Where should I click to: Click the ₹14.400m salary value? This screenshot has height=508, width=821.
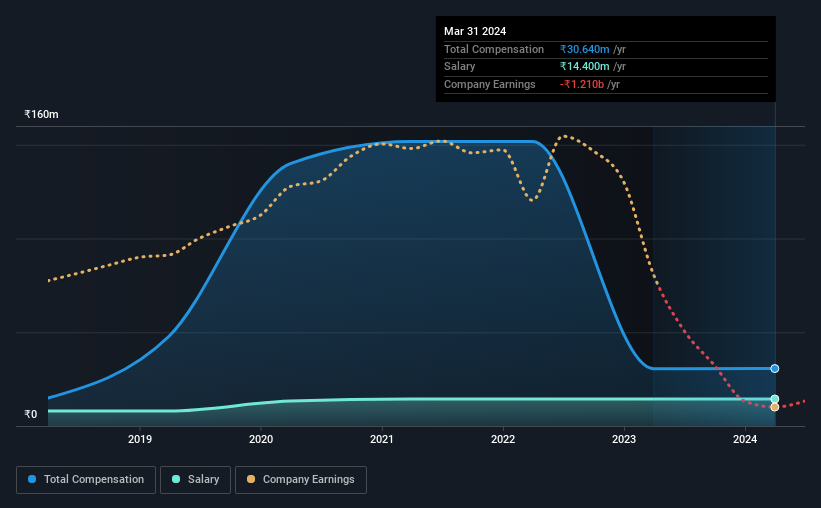pos(584,67)
